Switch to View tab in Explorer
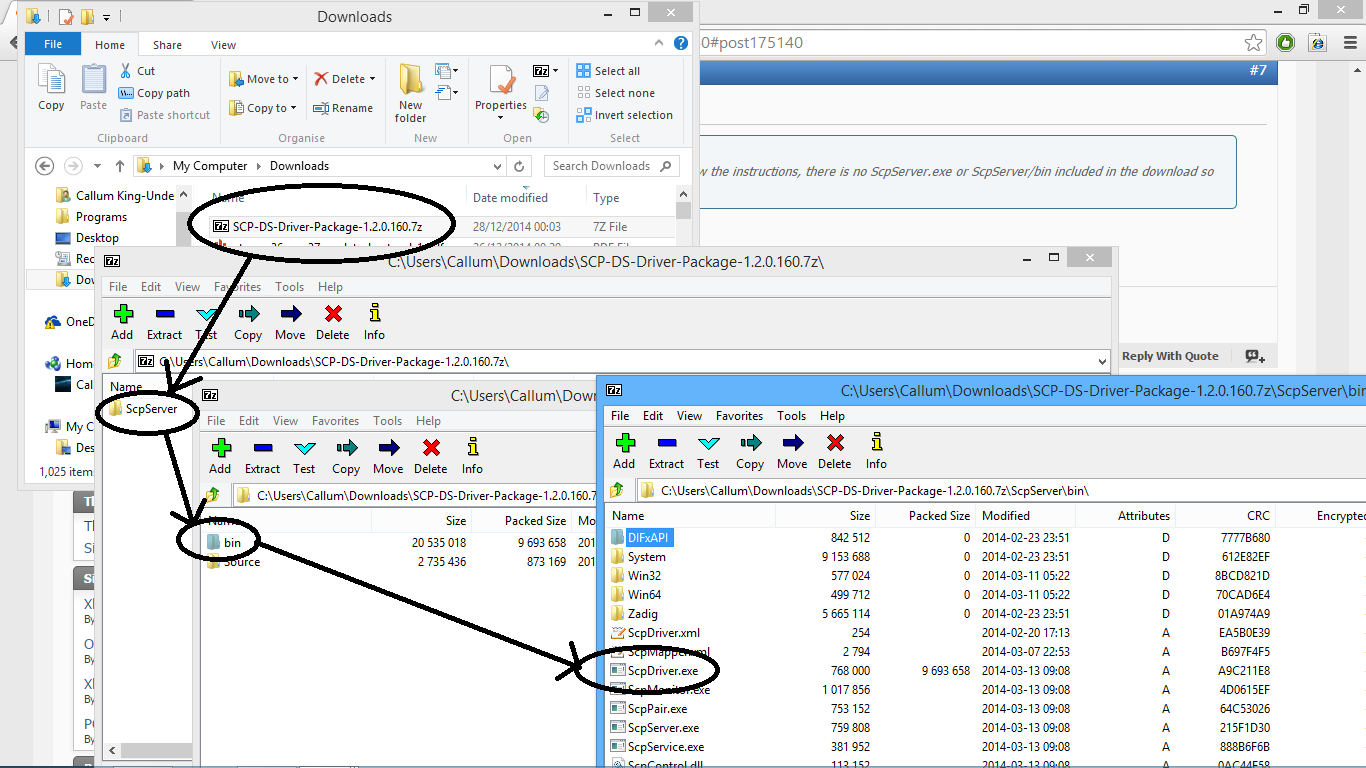Viewport: 1366px width, 768px height. [x=224, y=45]
